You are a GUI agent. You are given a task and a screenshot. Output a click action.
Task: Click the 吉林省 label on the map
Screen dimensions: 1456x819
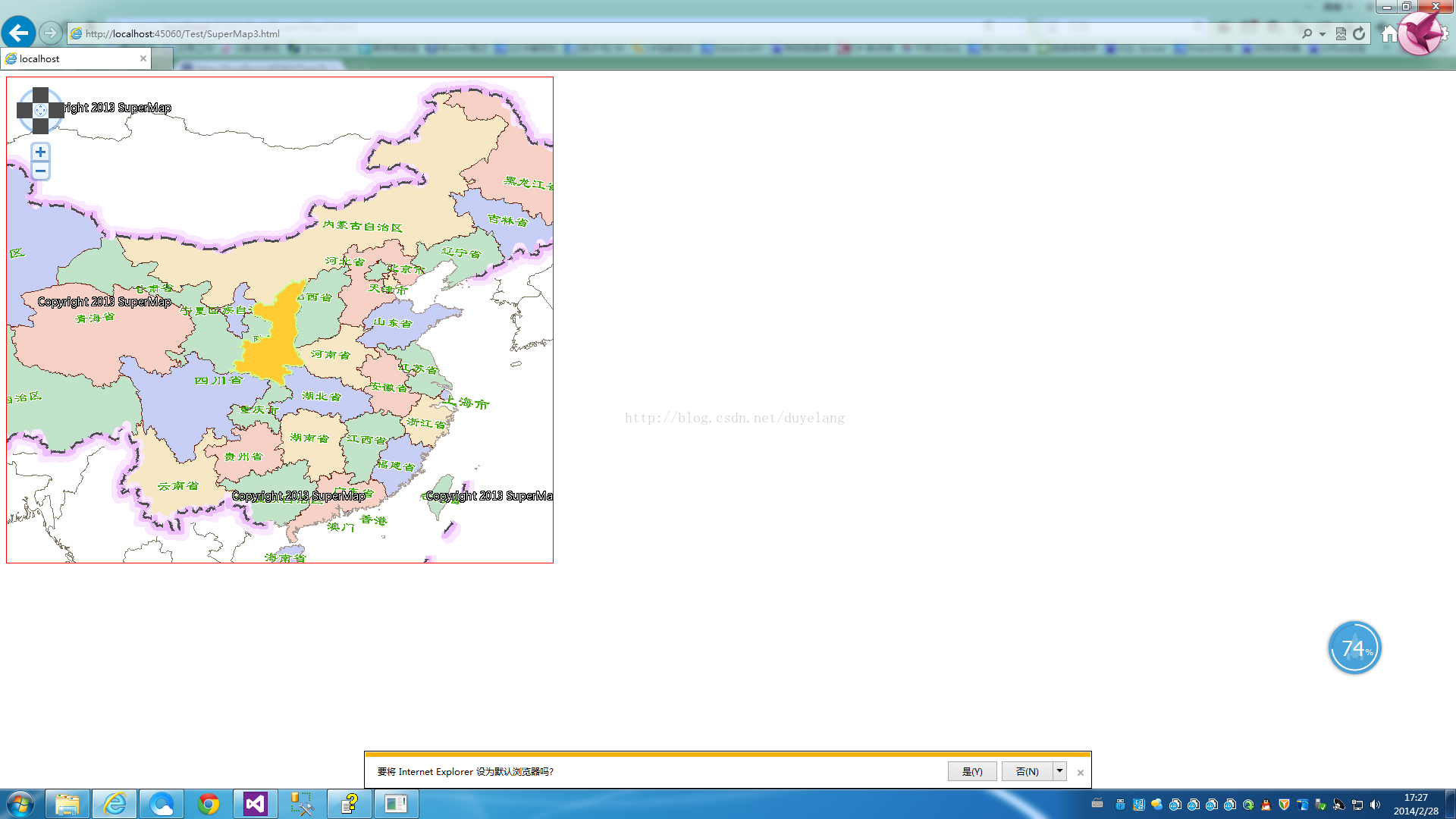point(507,221)
